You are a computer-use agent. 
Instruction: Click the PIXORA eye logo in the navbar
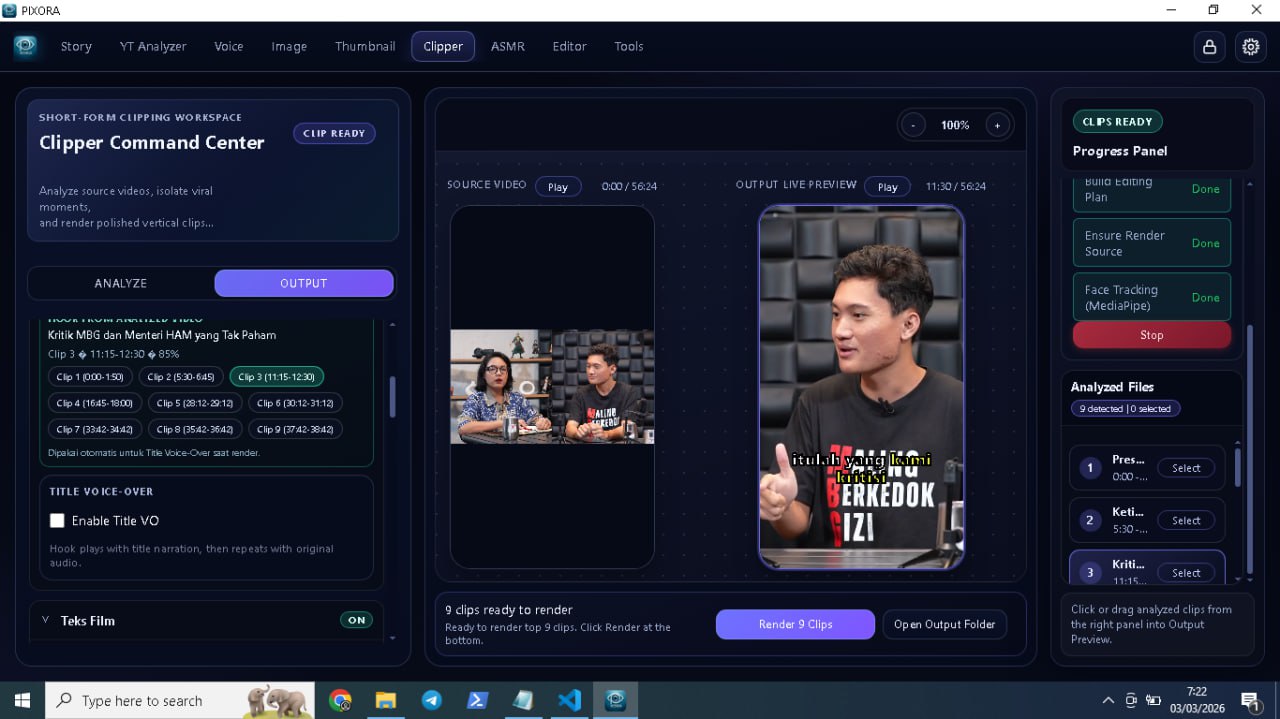pos(25,46)
